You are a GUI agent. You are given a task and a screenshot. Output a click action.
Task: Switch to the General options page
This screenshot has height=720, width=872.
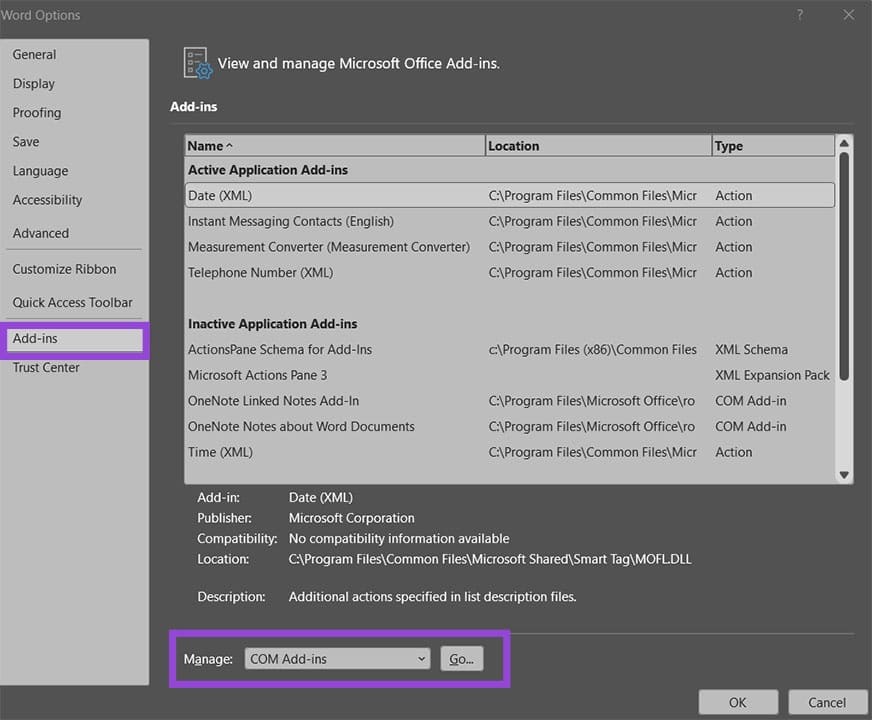(33, 54)
